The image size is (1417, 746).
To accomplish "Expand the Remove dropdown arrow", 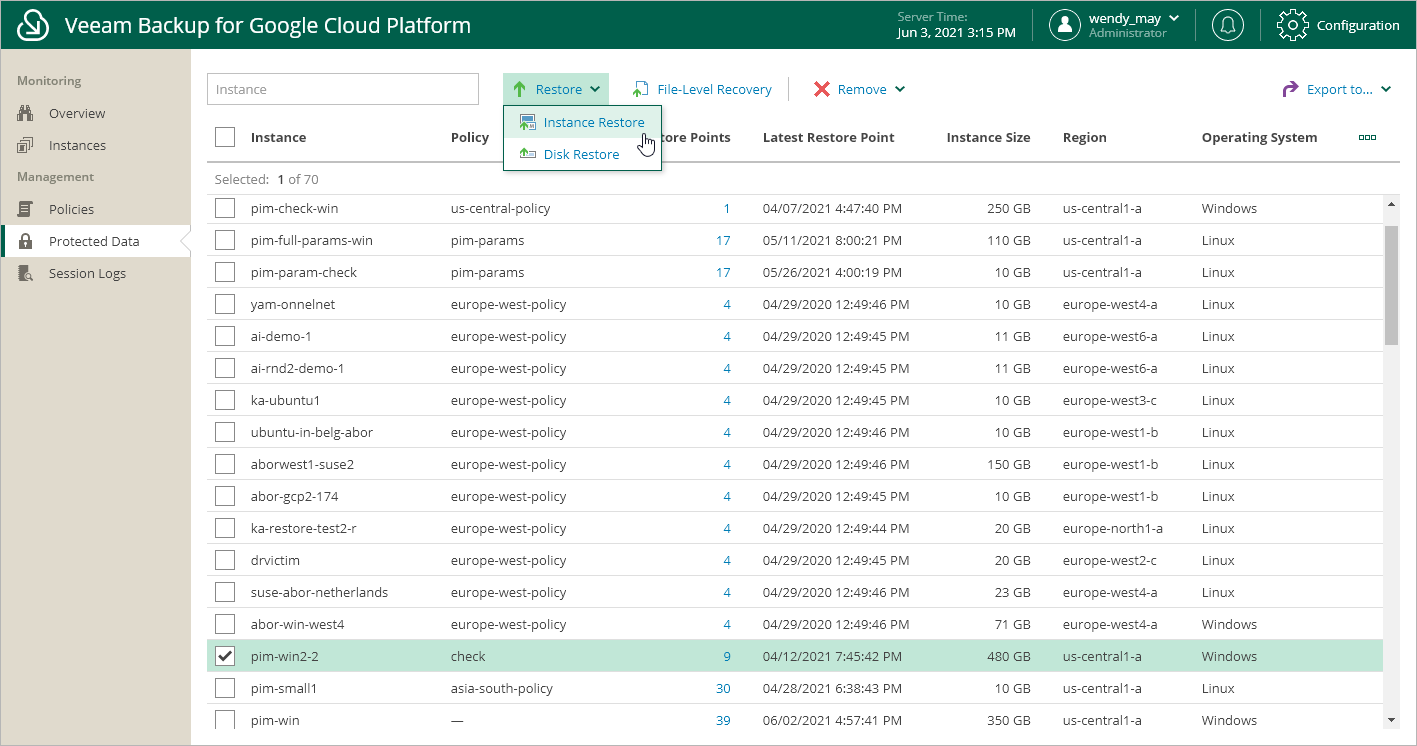I will tap(900, 89).
